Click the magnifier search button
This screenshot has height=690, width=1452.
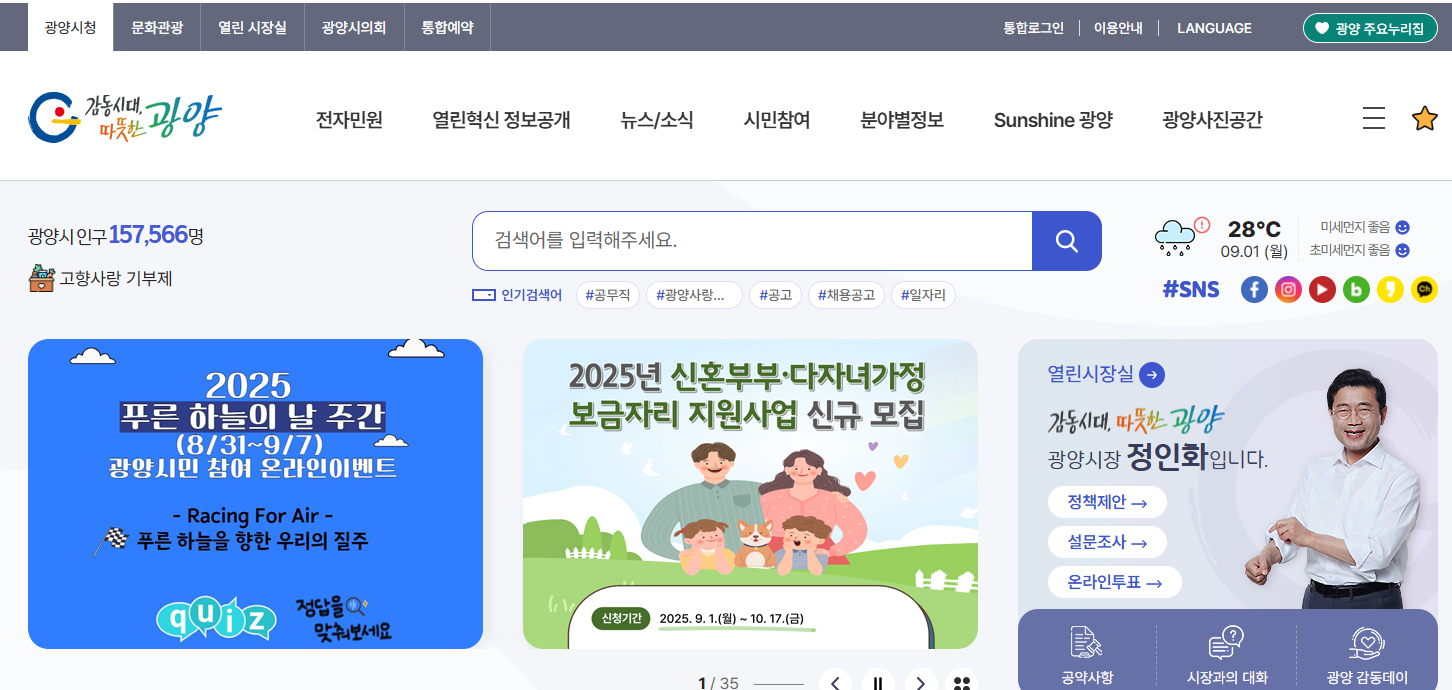(x=1066, y=241)
